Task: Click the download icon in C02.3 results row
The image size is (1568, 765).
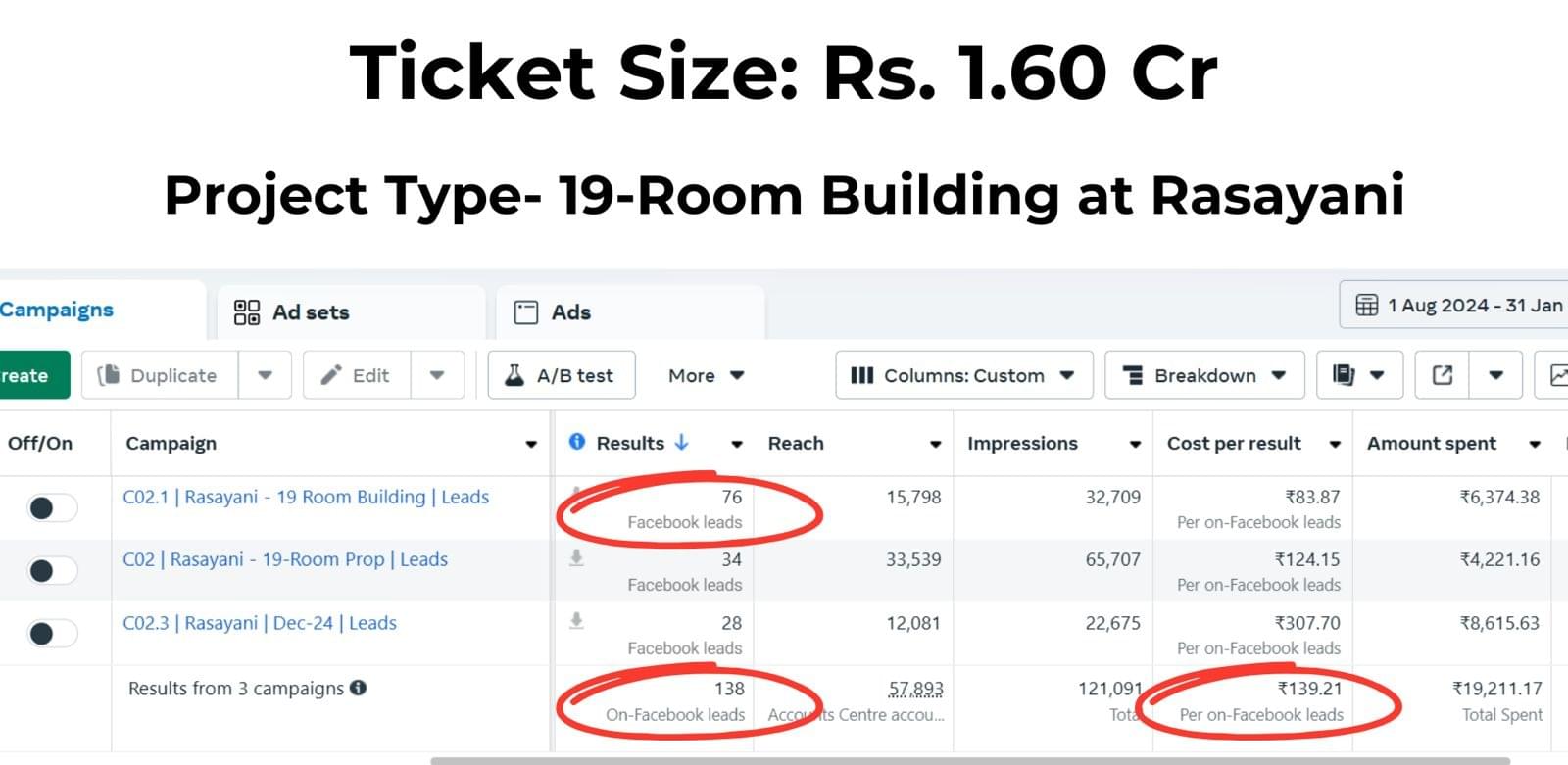Action: point(577,621)
